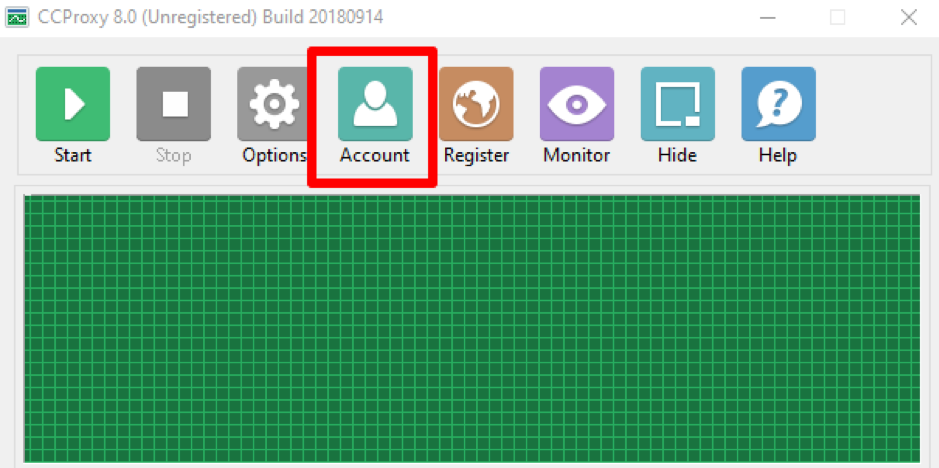Image resolution: width=939 pixels, height=468 pixels.
Task: Click the CCProxy title bar app icon
Action: (17, 17)
